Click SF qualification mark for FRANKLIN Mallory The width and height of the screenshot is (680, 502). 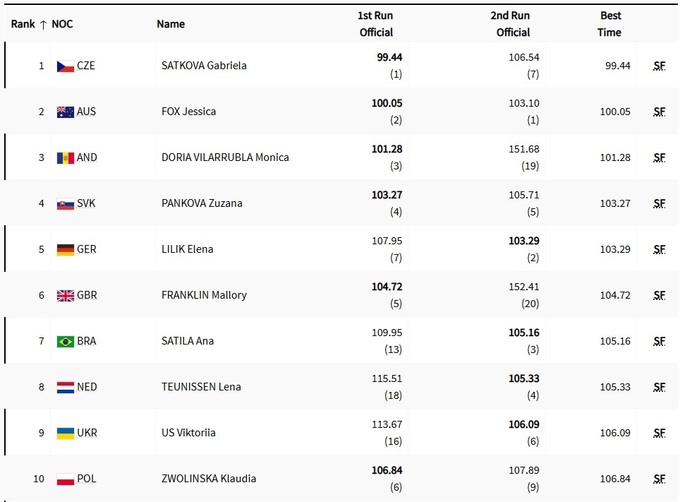click(658, 296)
